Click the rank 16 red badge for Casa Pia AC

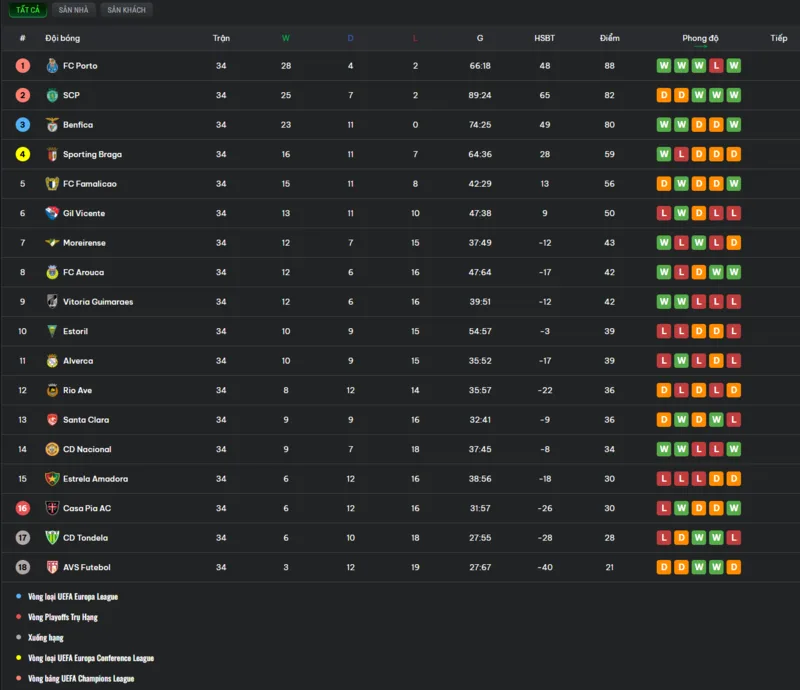pyautogui.click(x=22, y=508)
